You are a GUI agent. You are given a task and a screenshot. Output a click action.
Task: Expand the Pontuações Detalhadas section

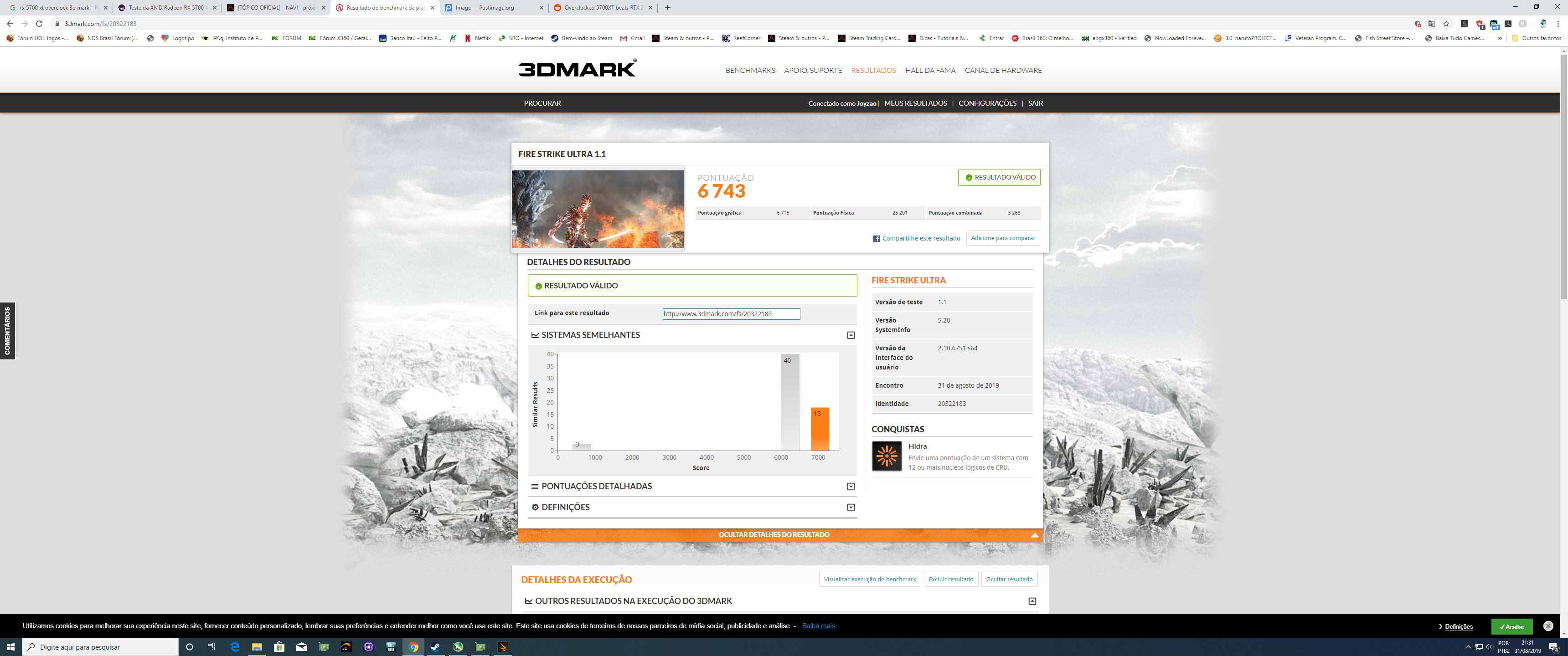point(851,486)
